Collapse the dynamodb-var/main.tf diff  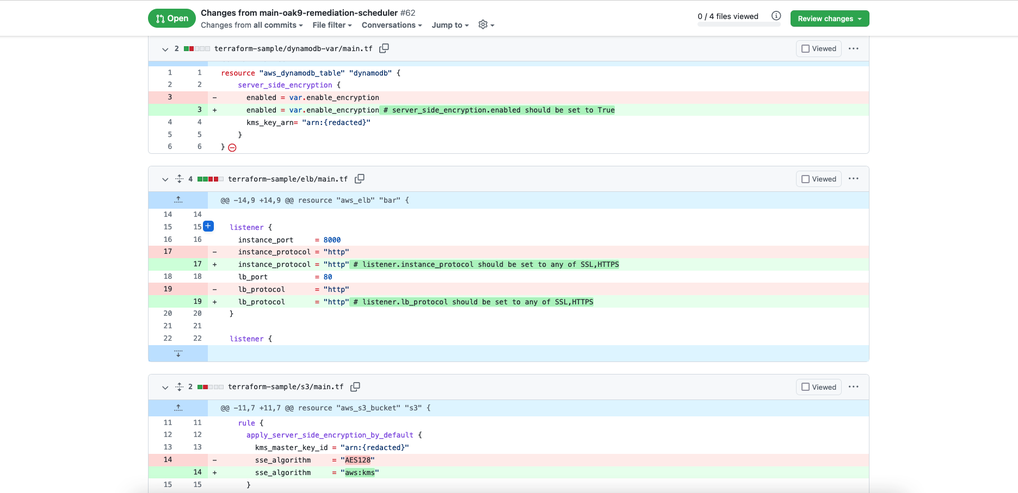point(165,49)
